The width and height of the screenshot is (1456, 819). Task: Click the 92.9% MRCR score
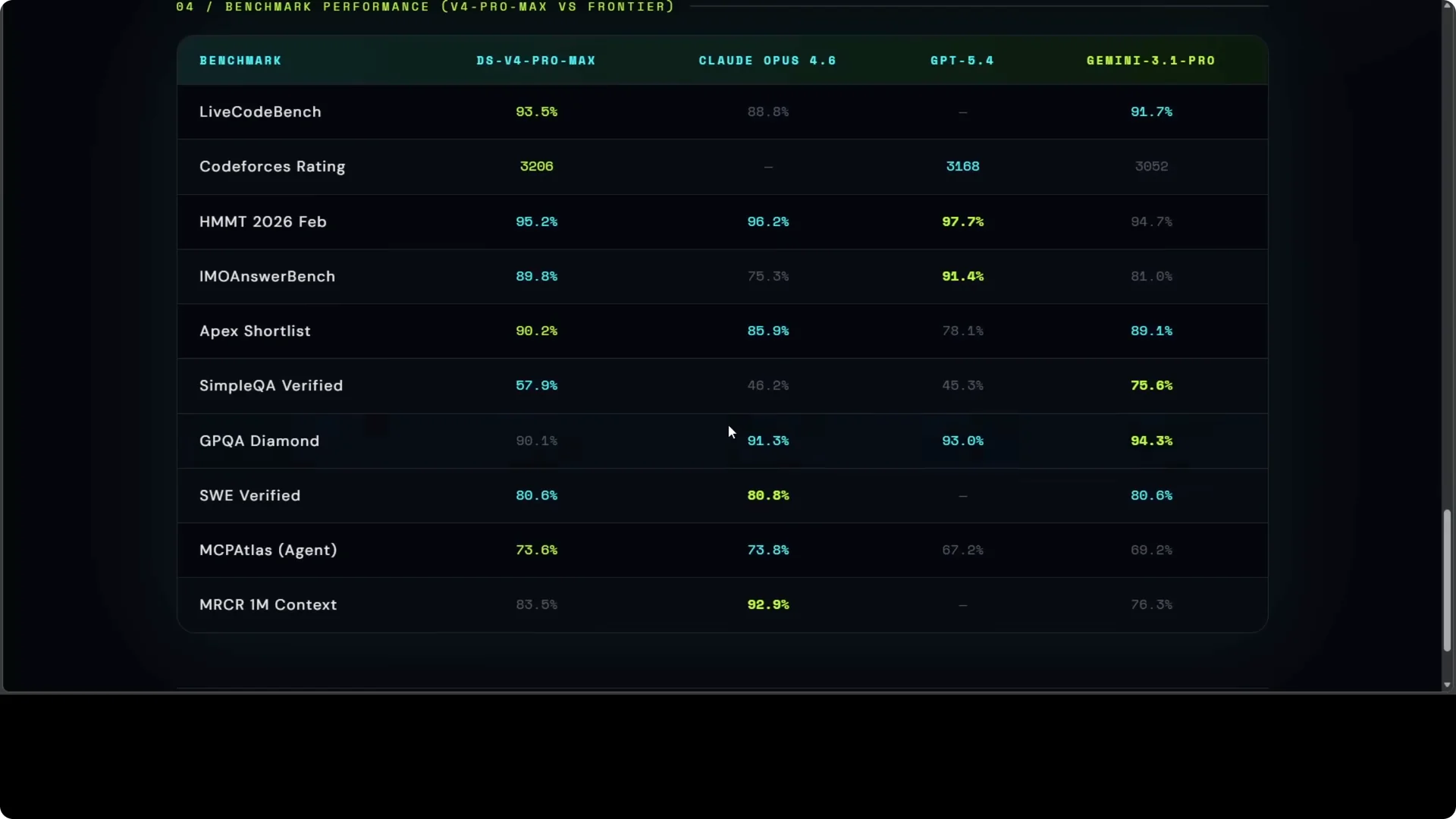(x=768, y=604)
